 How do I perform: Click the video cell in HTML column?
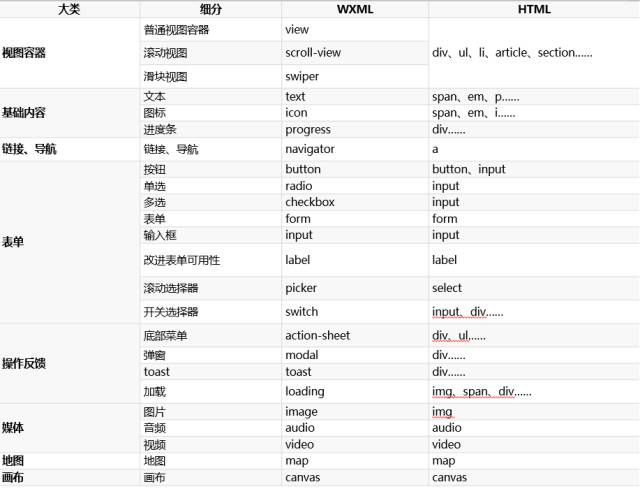[534, 445]
